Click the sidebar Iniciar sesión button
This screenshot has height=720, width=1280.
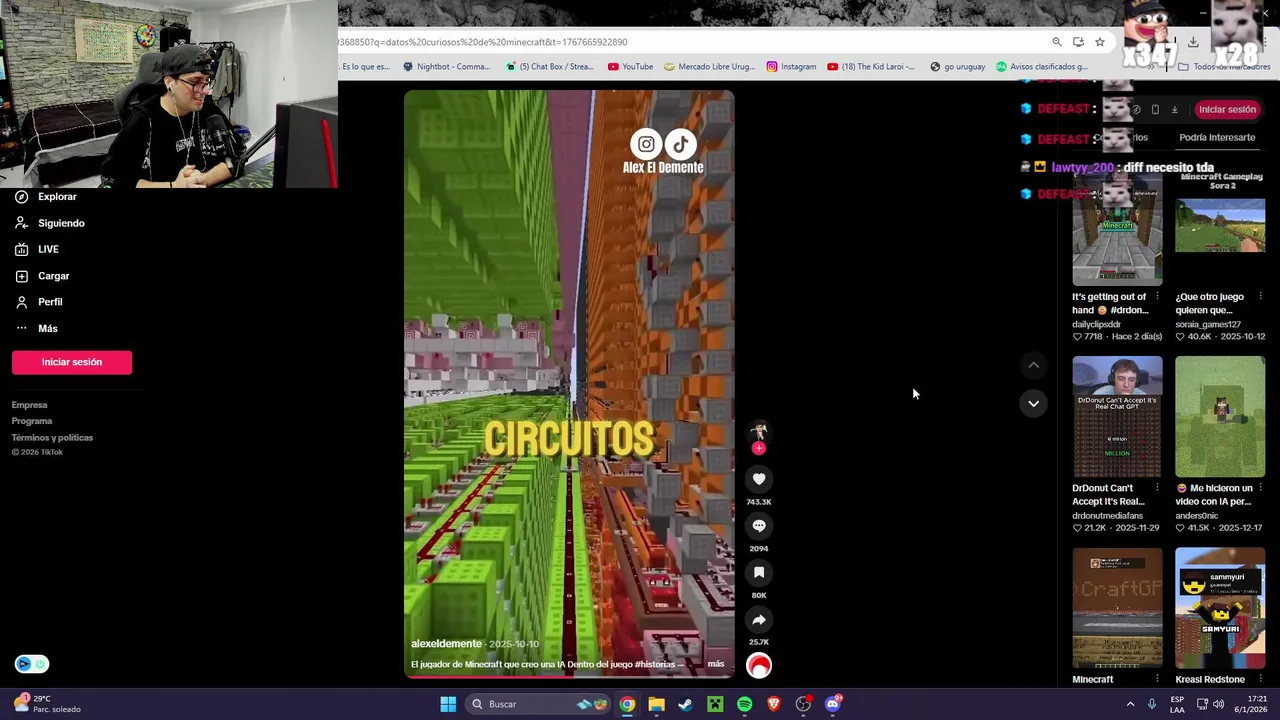coord(72,362)
